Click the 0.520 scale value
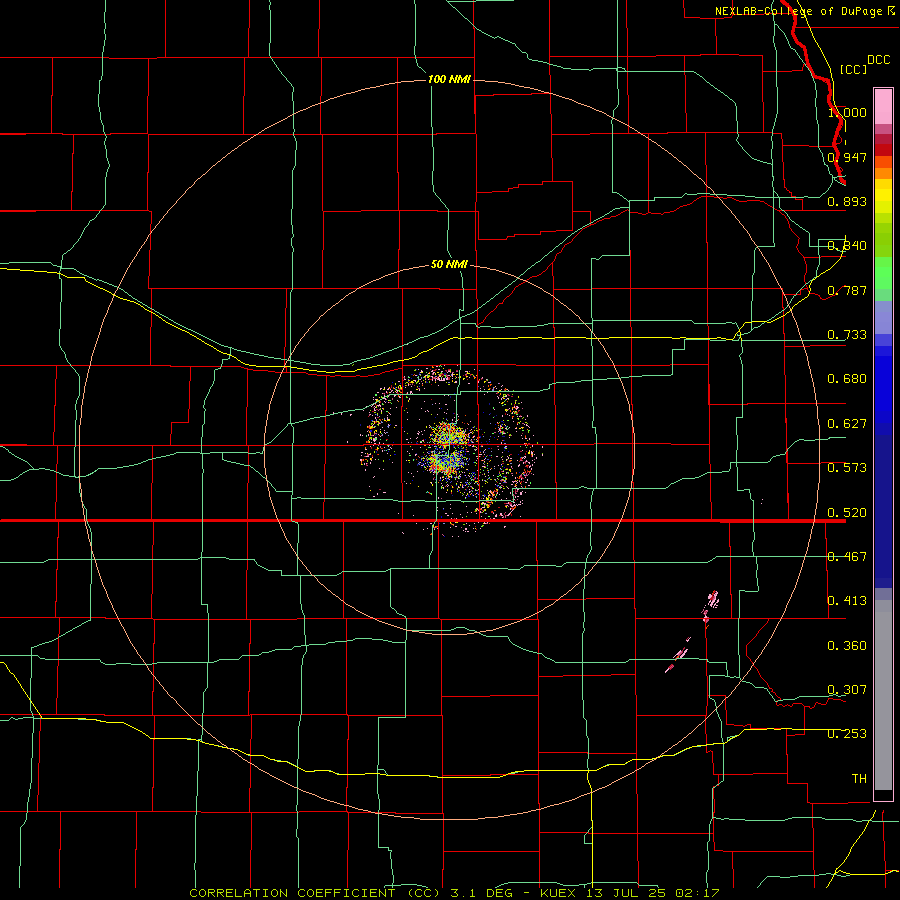This screenshot has width=900, height=900. 847,513
